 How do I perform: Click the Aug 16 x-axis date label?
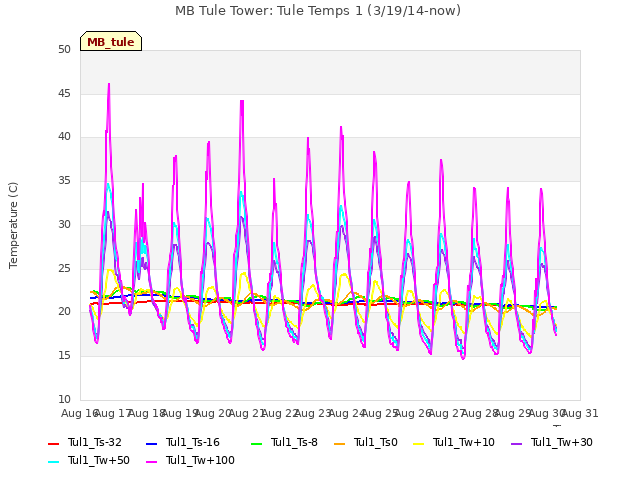[80, 413]
